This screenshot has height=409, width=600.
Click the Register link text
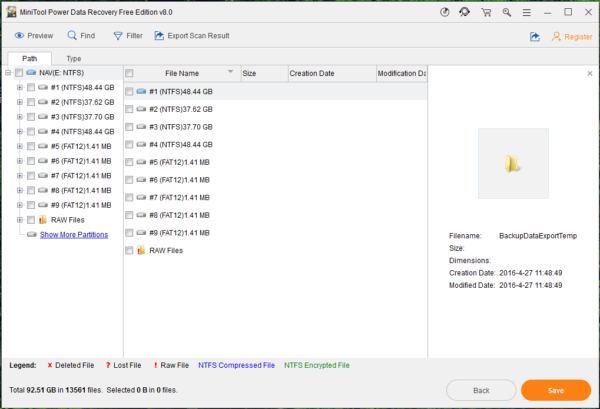click(x=578, y=37)
